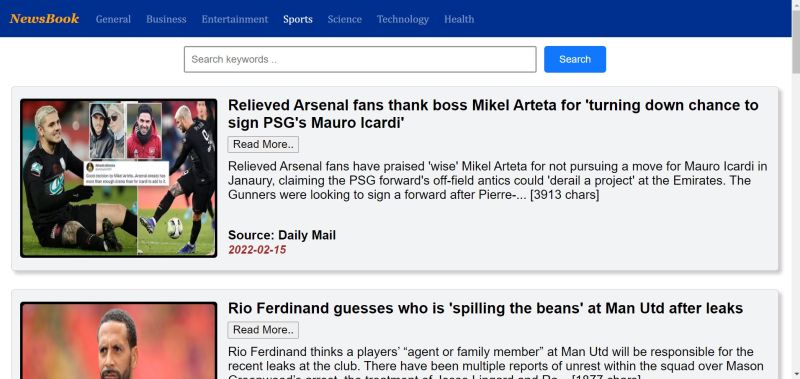Viewport: 800px width, 379px height.
Task: Read More on the Rio Ferdinand article
Action: click(263, 330)
